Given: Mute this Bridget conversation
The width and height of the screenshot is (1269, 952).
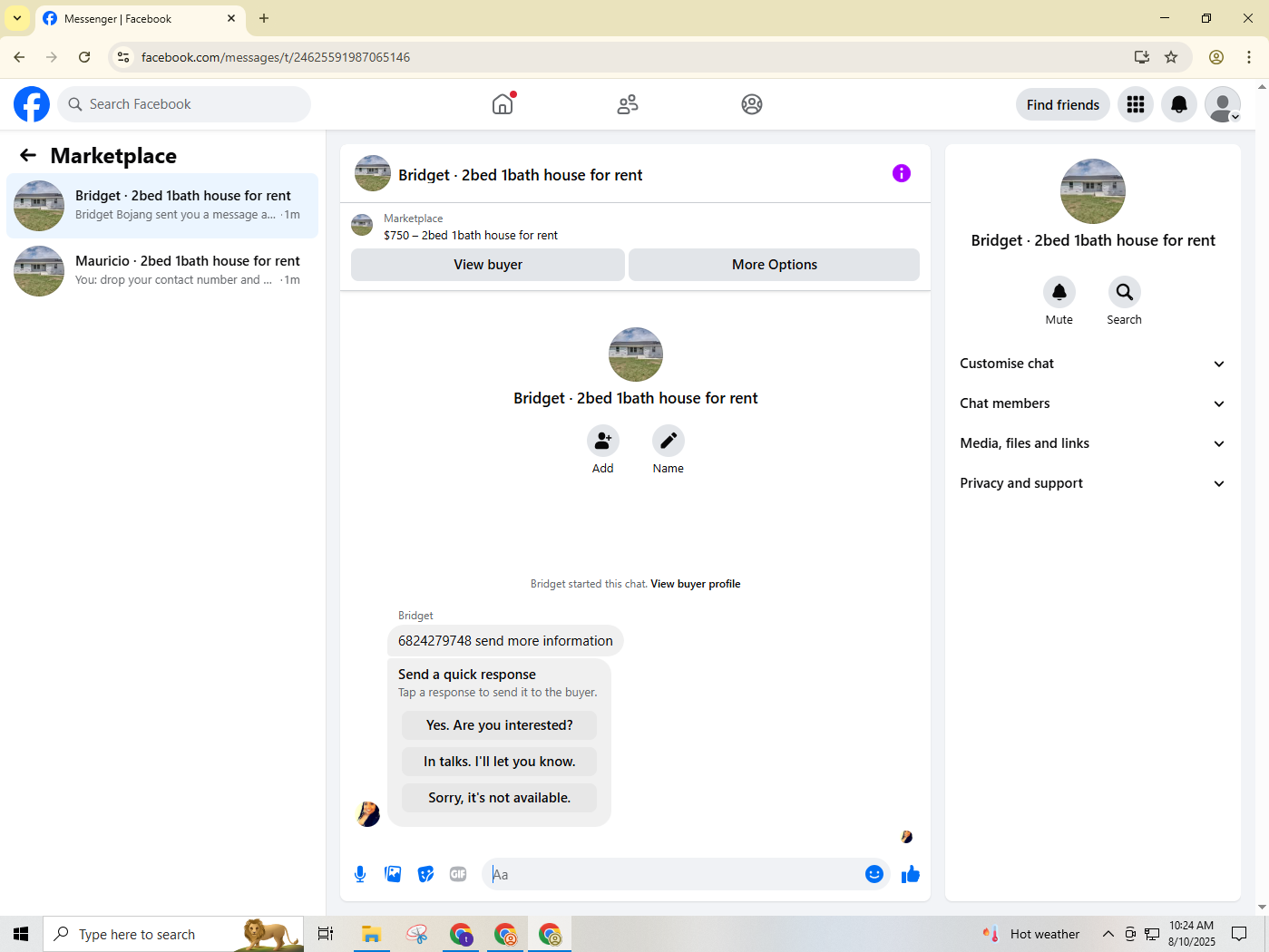Looking at the screenshot, I should click(x=1059, y=292).
